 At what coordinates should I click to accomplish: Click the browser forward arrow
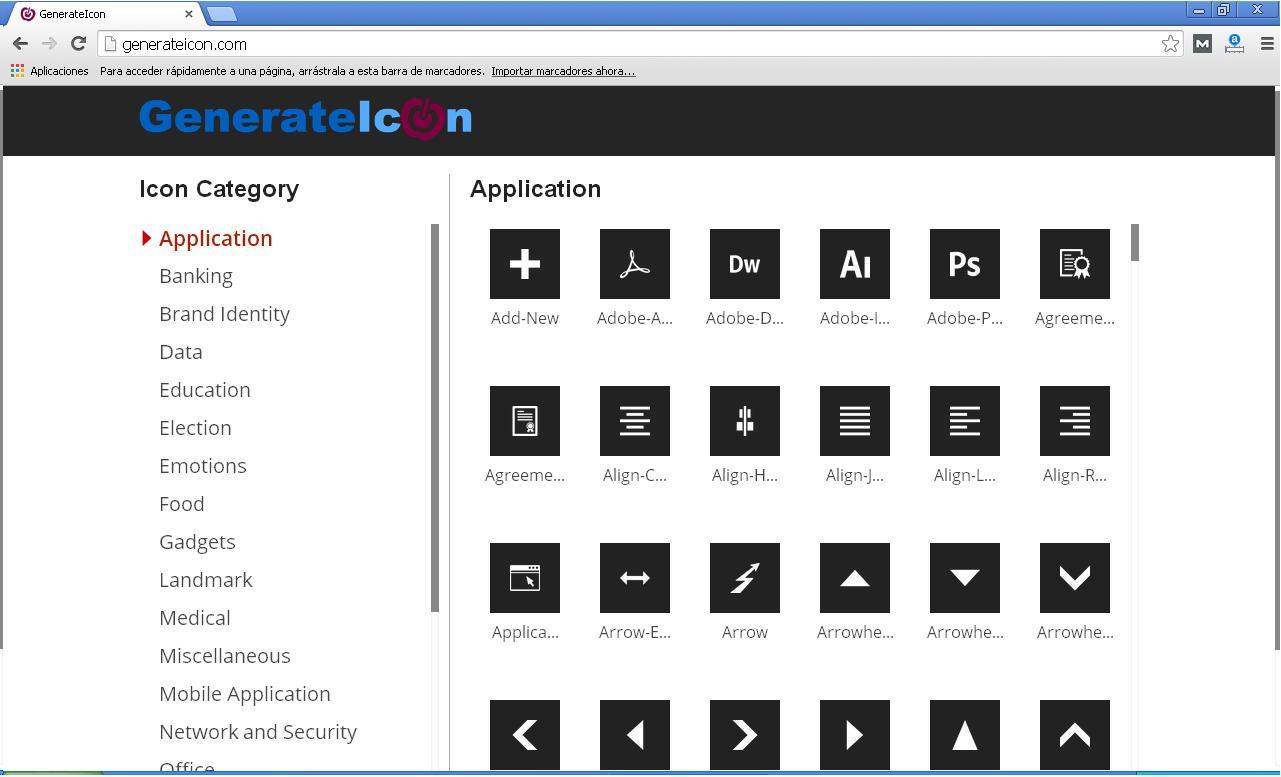[49, 43]
